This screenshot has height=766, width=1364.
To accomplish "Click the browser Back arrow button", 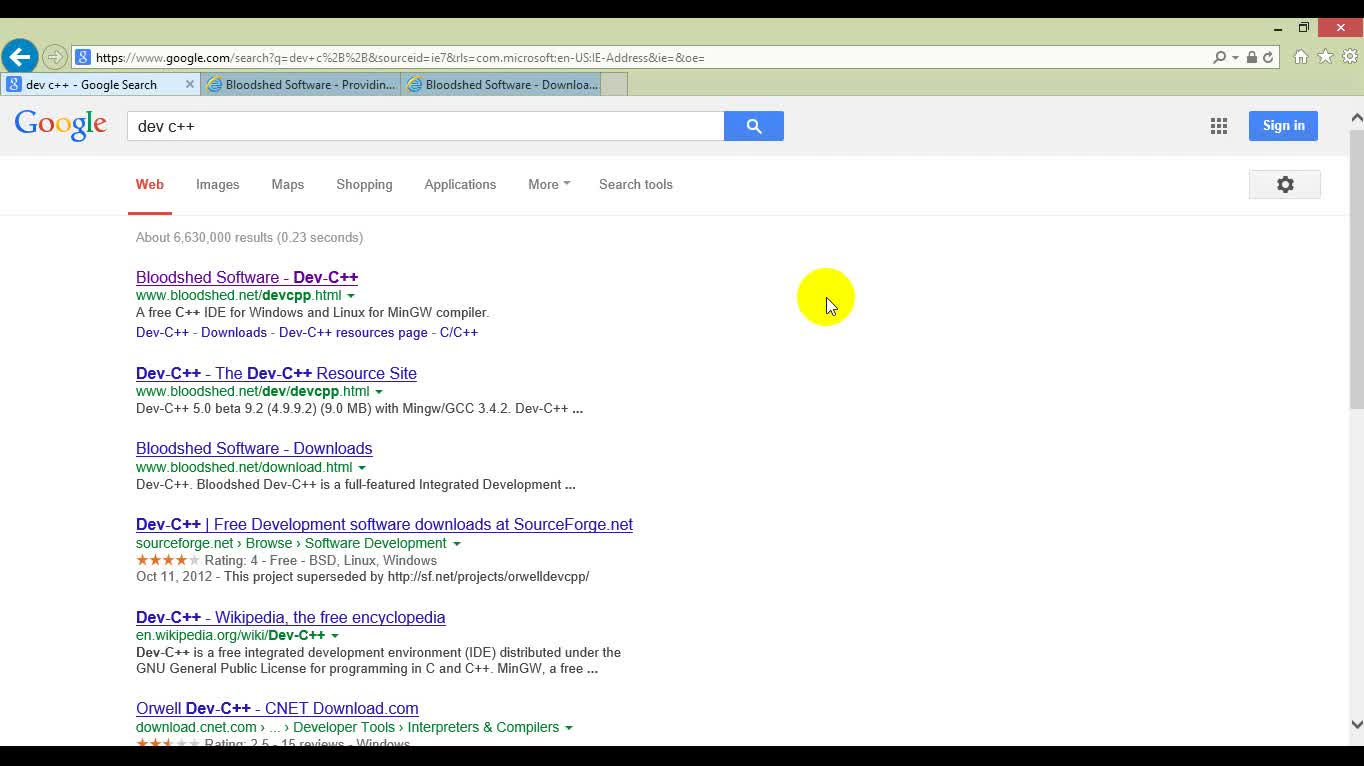I will tap(19, 57).
